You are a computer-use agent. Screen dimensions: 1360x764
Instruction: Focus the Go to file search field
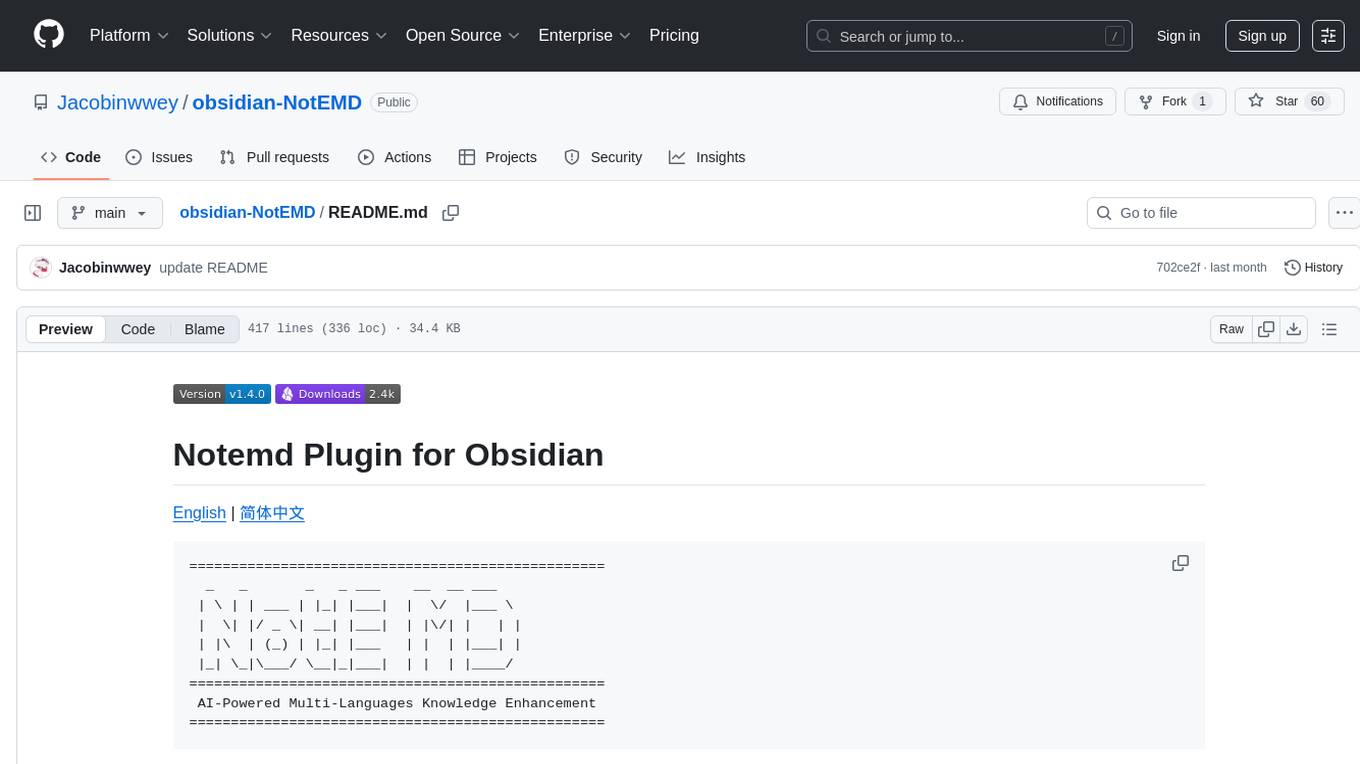click(x=1201, y=213)
